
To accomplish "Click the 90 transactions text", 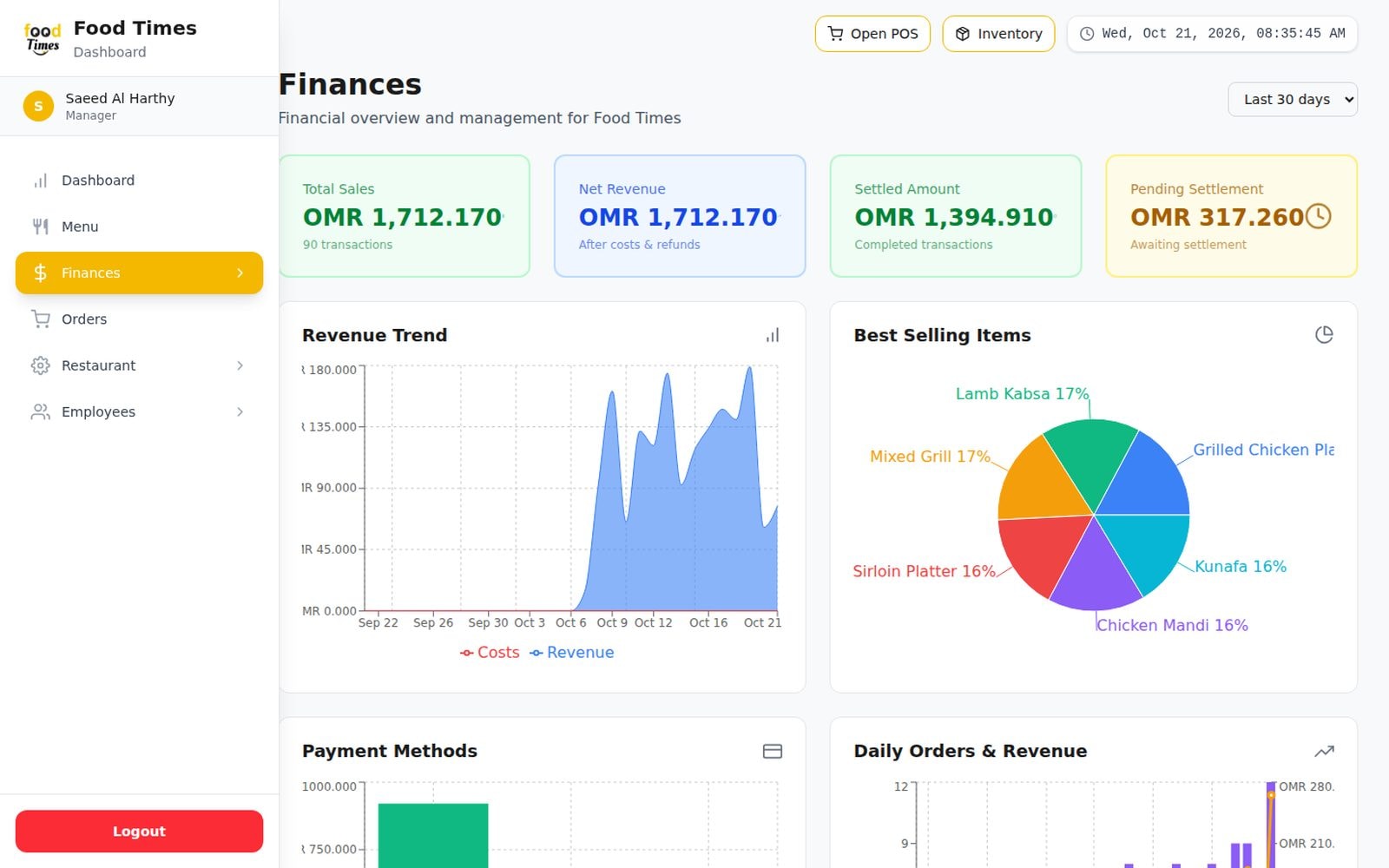I will tap(347, 245).
